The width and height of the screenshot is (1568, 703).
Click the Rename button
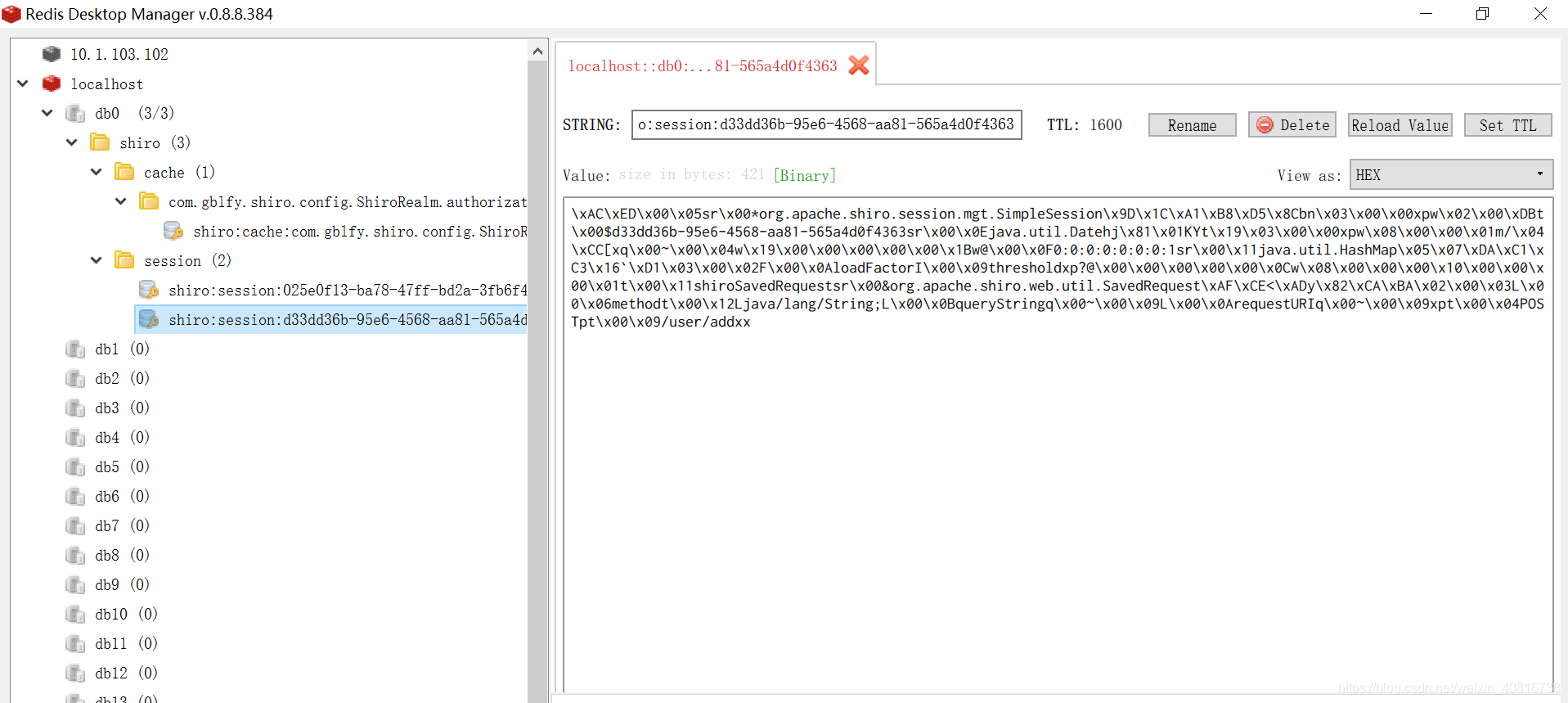tap(1192, 125)
